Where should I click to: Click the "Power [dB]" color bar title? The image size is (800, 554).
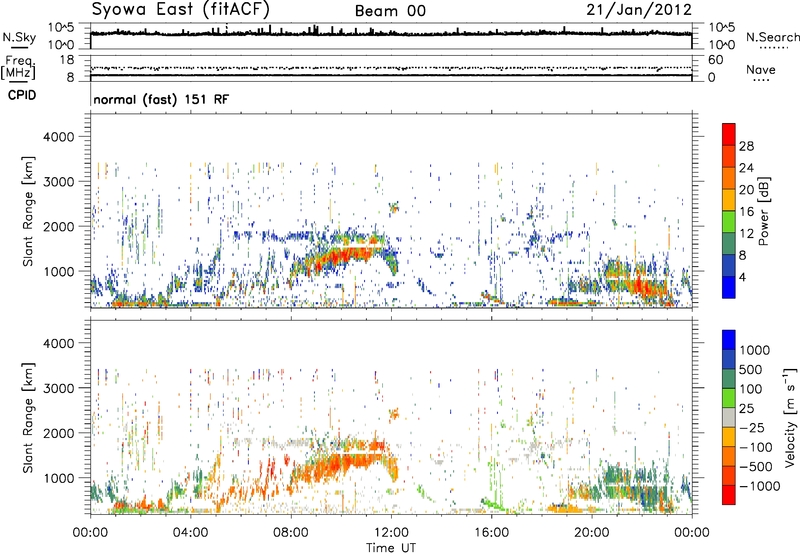pyautogui.click(x=763, y=211)
